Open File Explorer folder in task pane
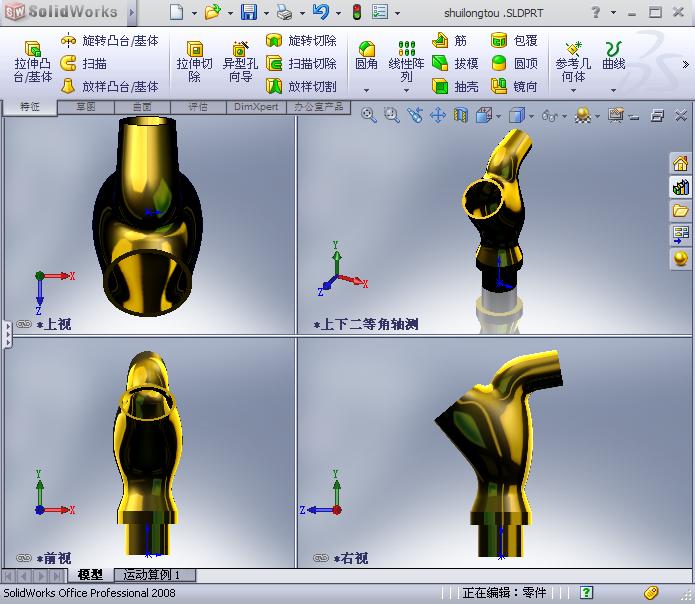 (x=680, y=210)
